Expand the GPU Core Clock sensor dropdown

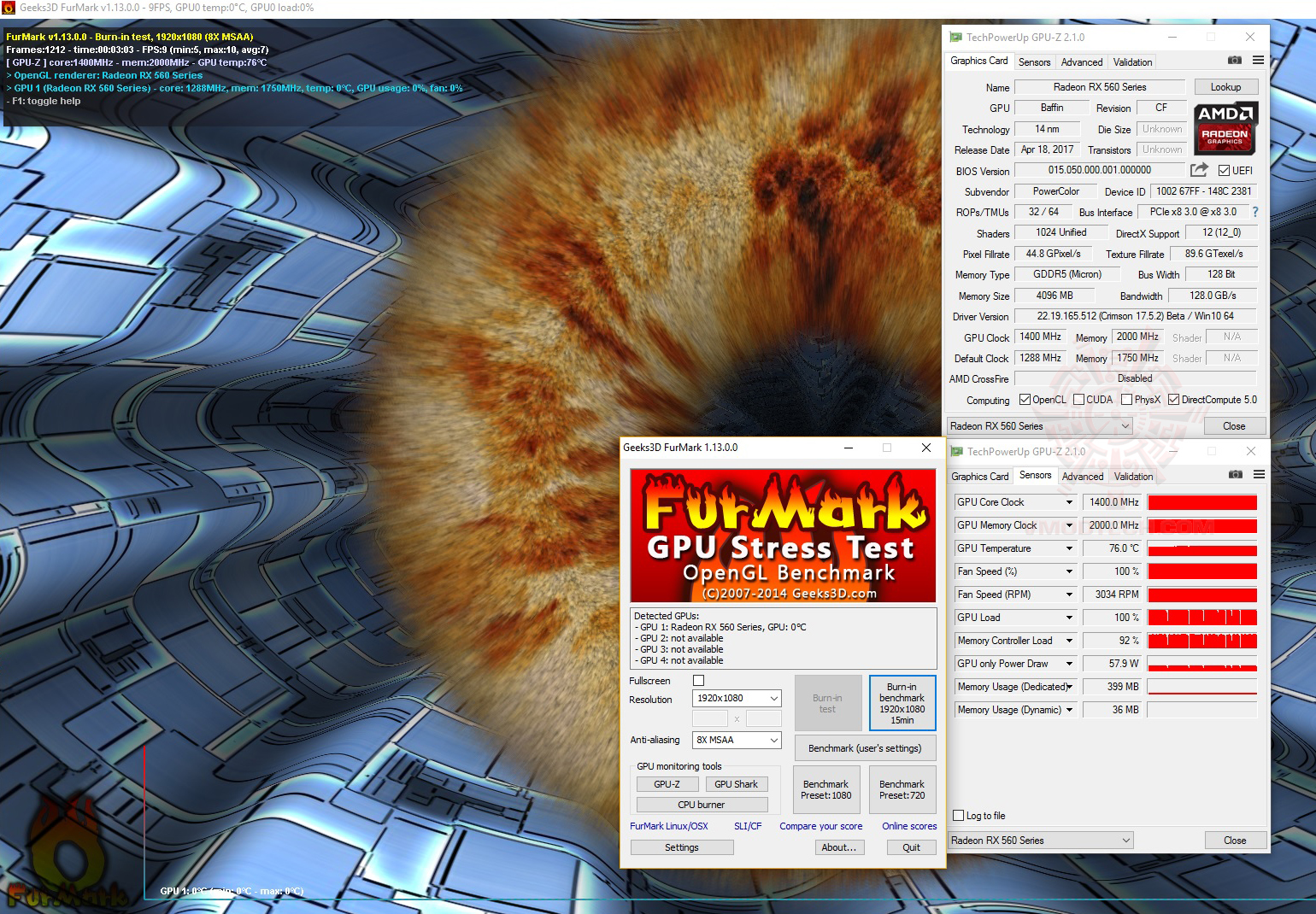click(x=1069, y=502)
